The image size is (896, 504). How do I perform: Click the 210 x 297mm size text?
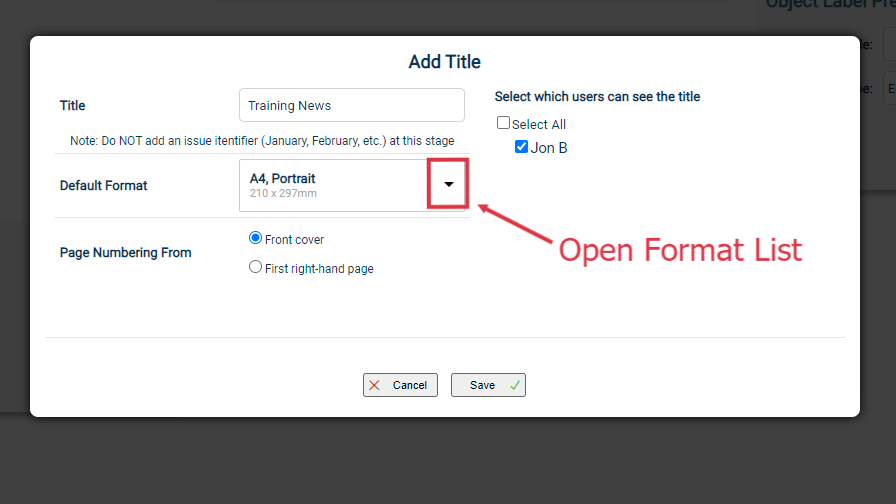tap(283, 193)
